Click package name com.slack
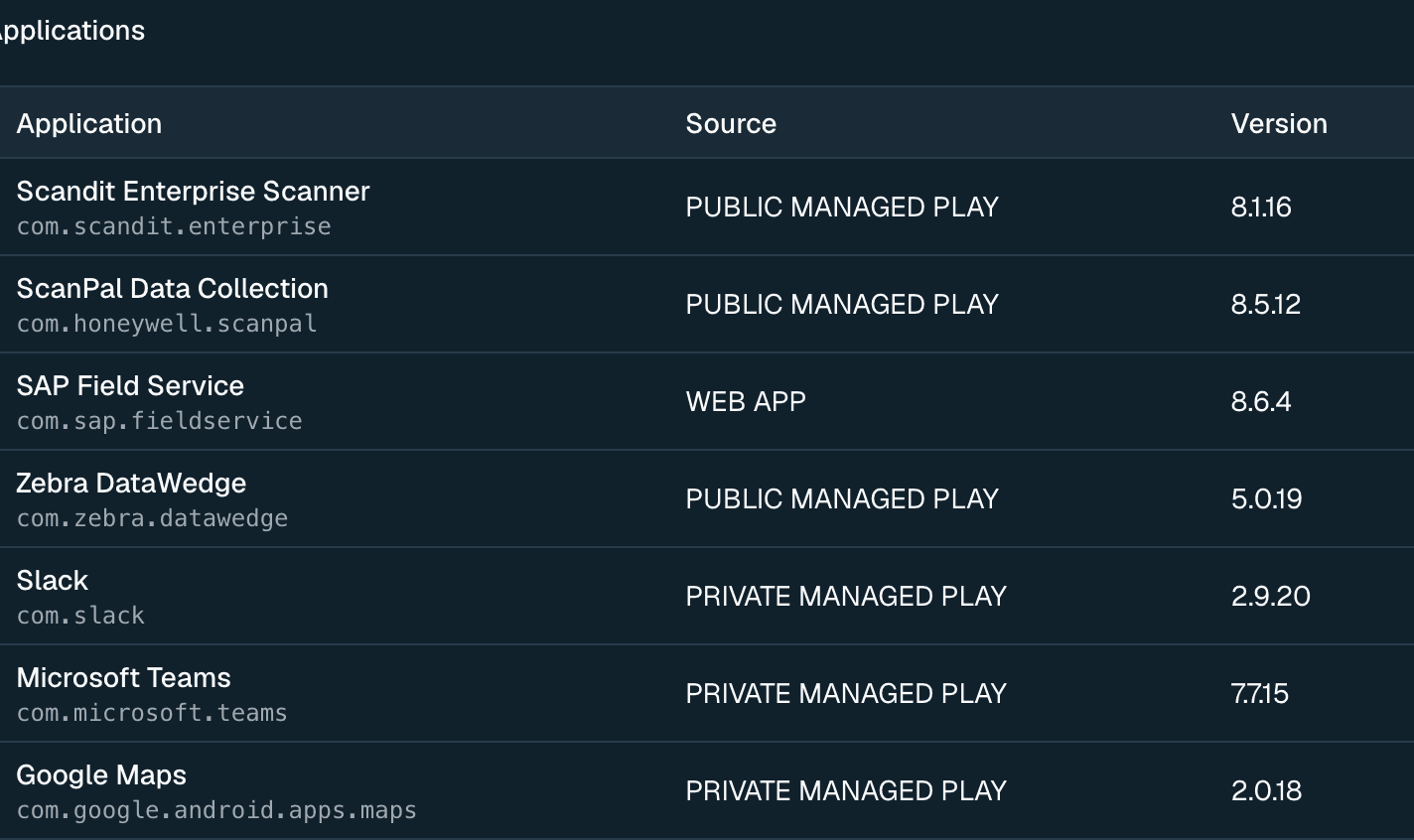The width and height of the screenshot is (1414, 840). [x=80, y=616]
